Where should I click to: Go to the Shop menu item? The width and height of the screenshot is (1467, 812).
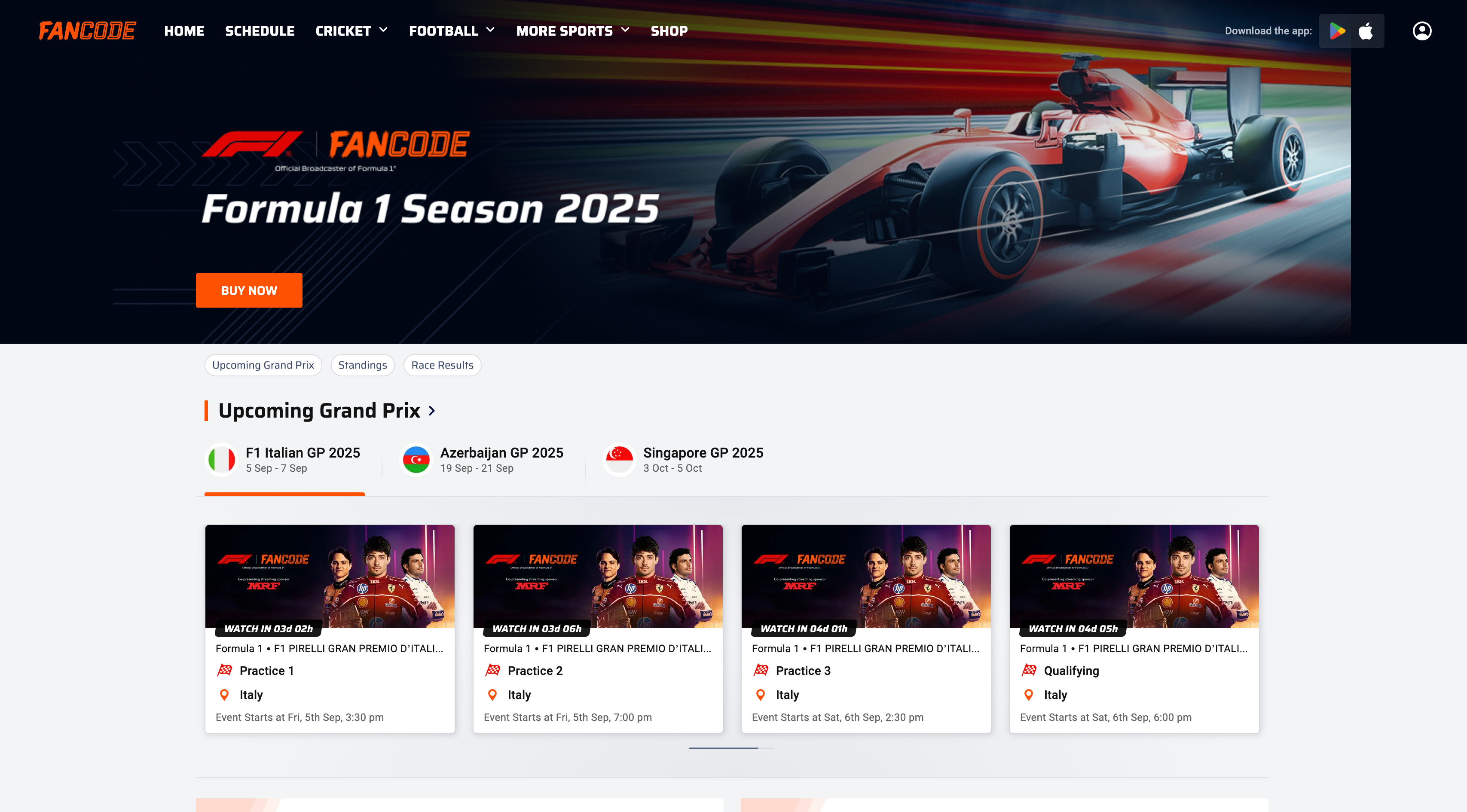669,31
